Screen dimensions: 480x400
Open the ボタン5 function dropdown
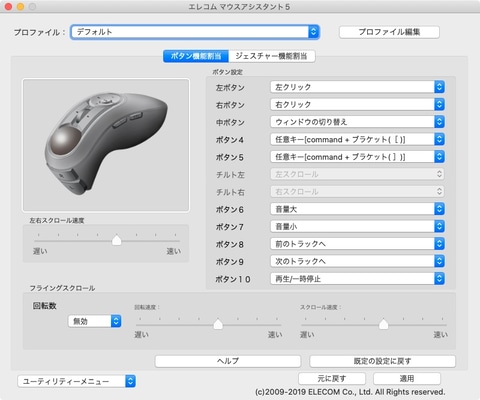tap(357, 157)
